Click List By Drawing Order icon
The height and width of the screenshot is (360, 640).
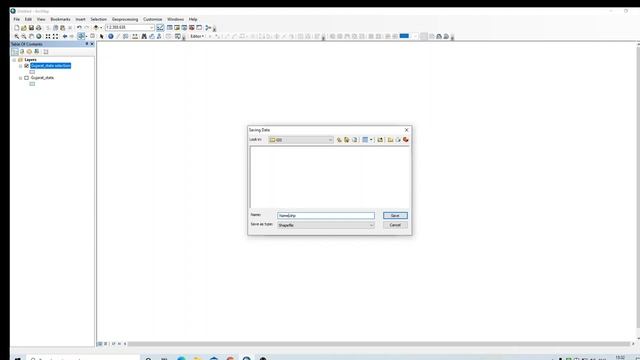(15, 52)
